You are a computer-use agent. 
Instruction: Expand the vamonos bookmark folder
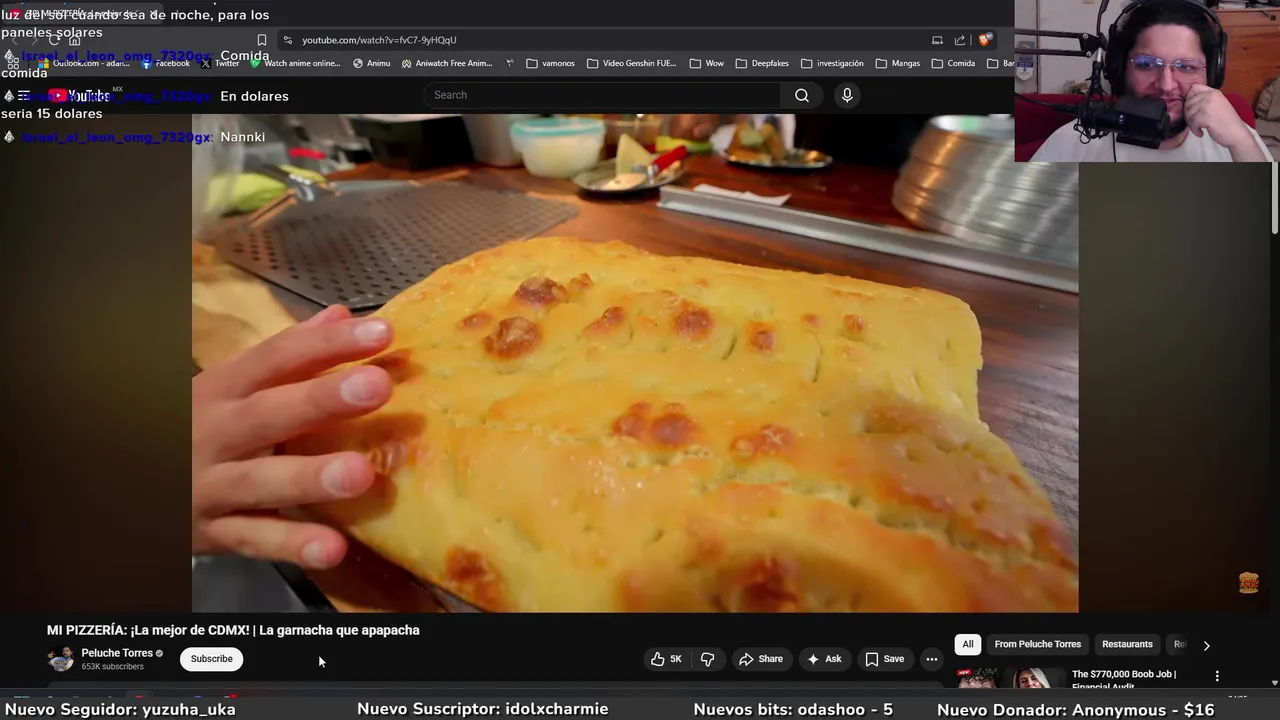[x=550, y=63]
